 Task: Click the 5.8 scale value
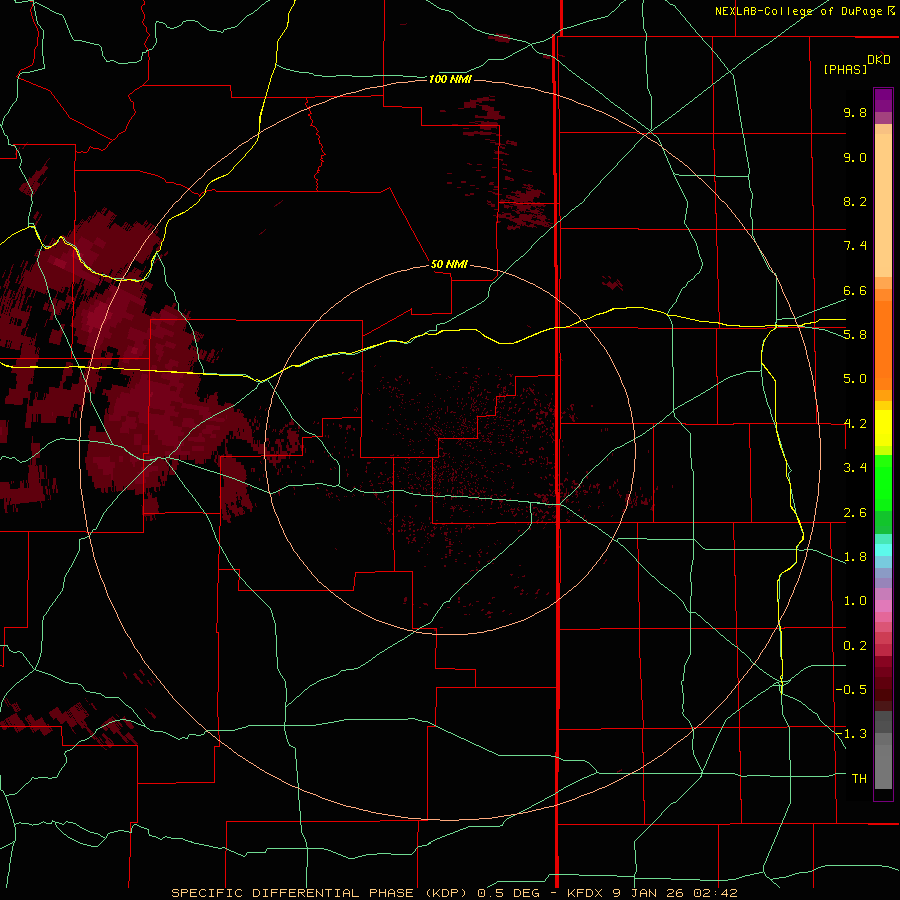pos(855,335)
